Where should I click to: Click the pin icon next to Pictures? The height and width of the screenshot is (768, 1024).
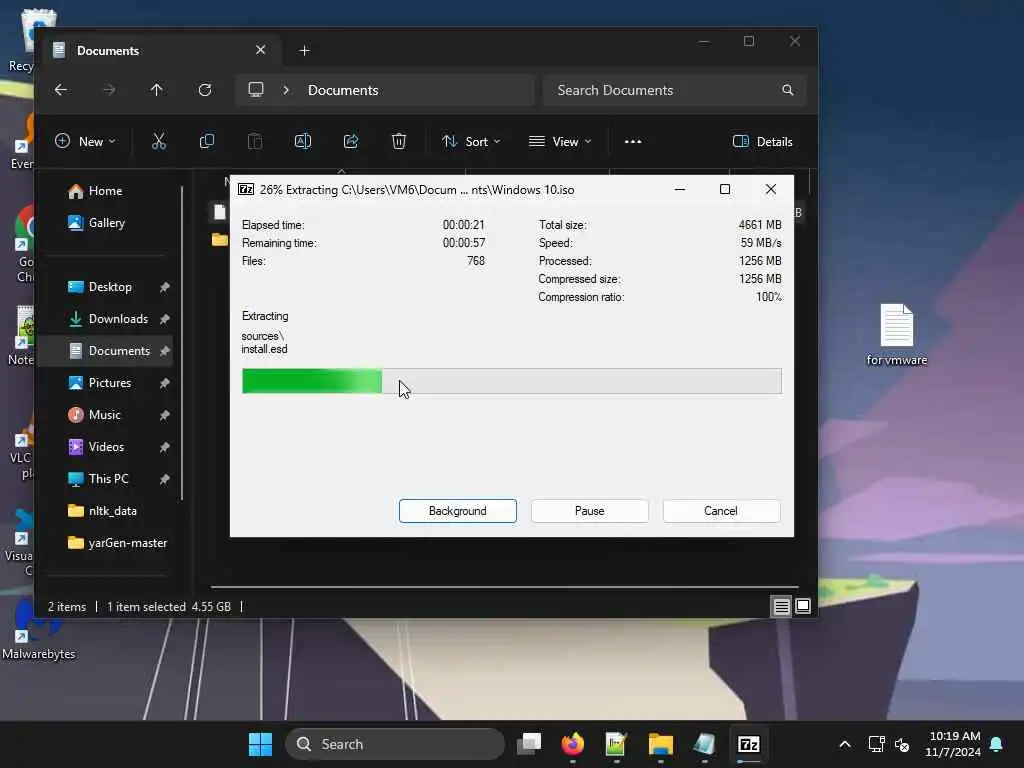[x=165, y=383]
